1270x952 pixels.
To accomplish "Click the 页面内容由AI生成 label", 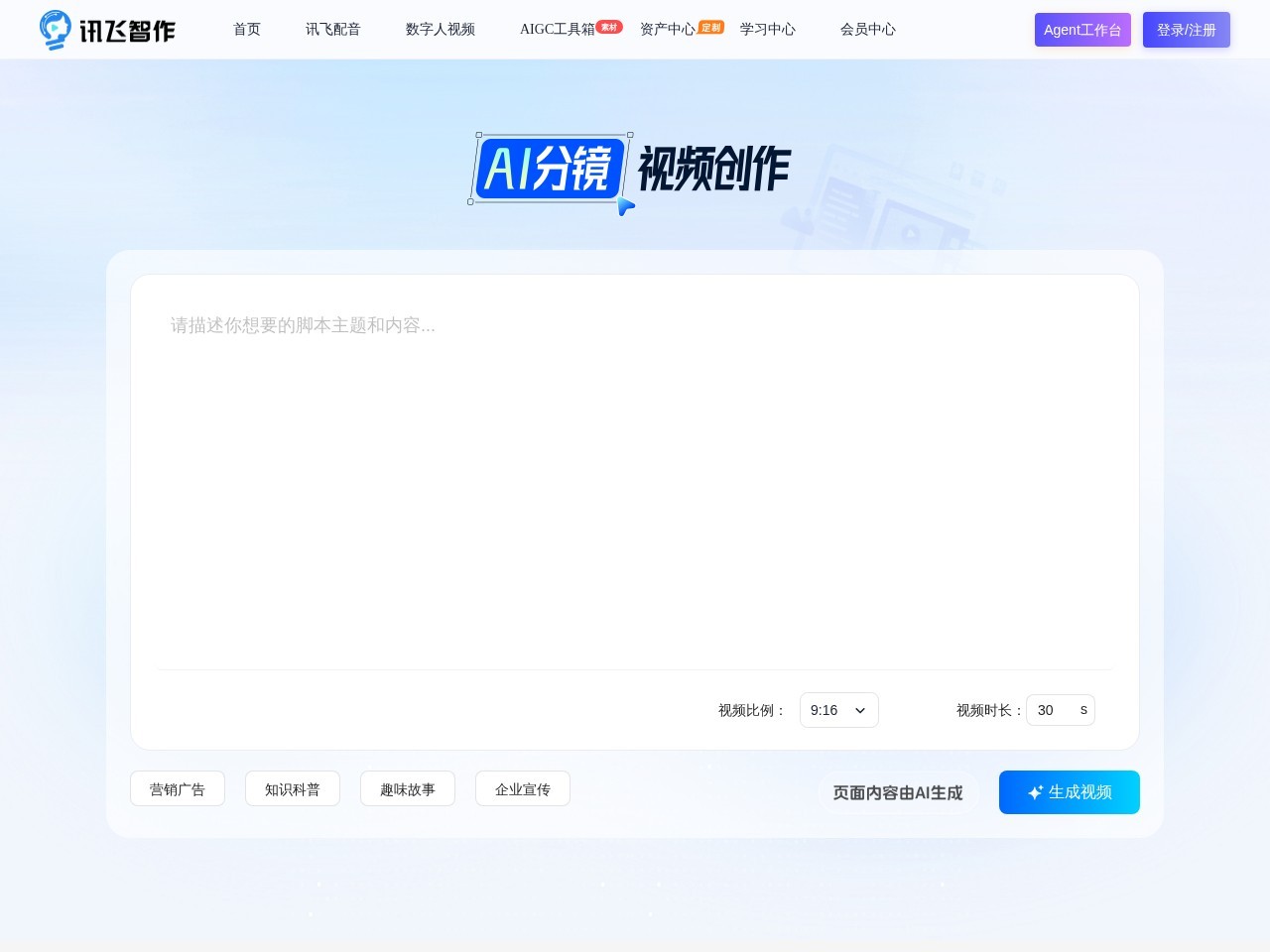I will point(898,793).
